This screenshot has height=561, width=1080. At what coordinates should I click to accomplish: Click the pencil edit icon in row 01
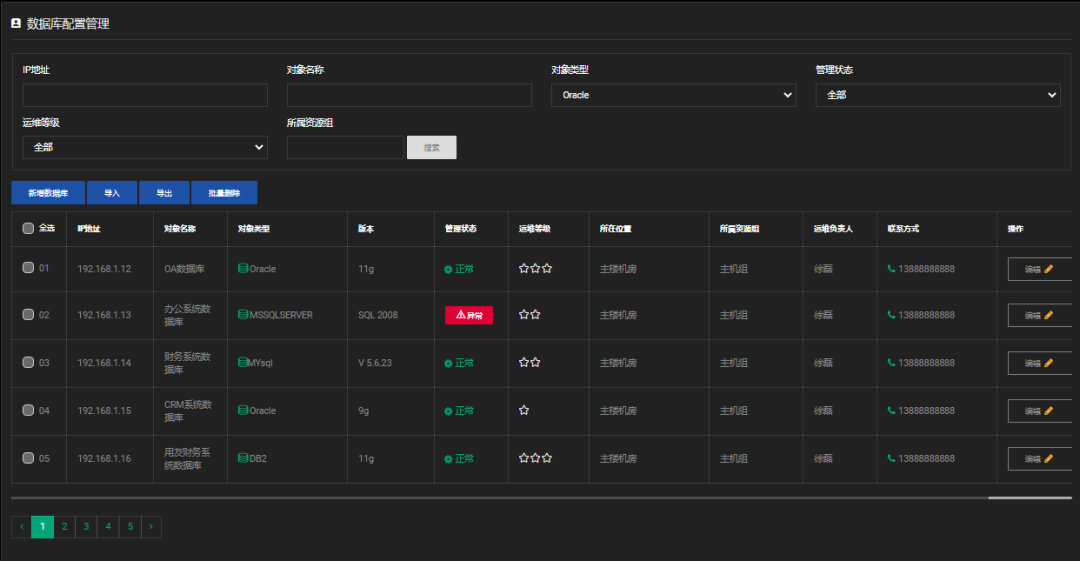[1048, 269]
